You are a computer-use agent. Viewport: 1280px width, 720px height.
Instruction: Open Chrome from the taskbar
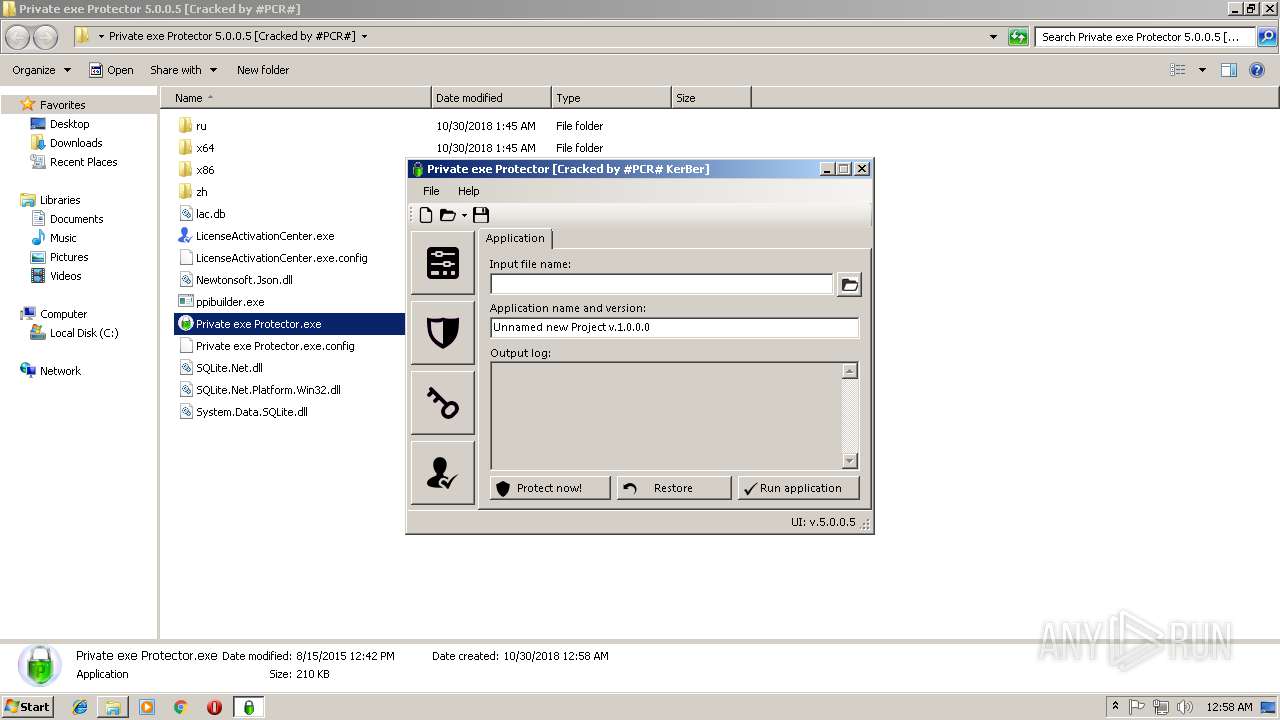(x=180, y=707)
